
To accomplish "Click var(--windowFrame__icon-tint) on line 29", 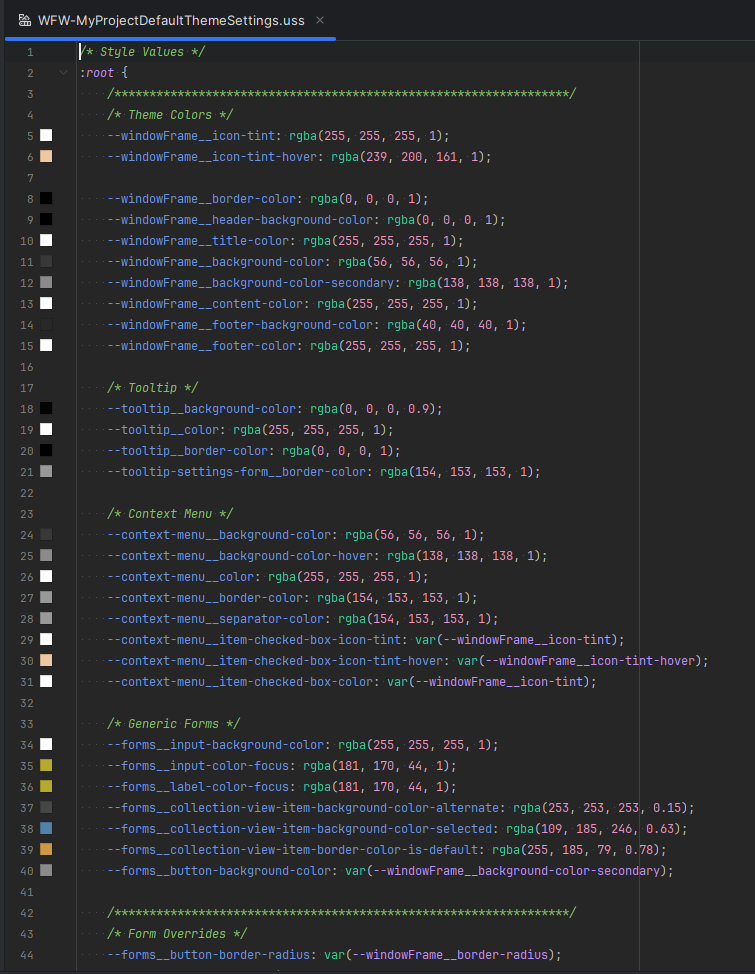I will tap(516, 640).
